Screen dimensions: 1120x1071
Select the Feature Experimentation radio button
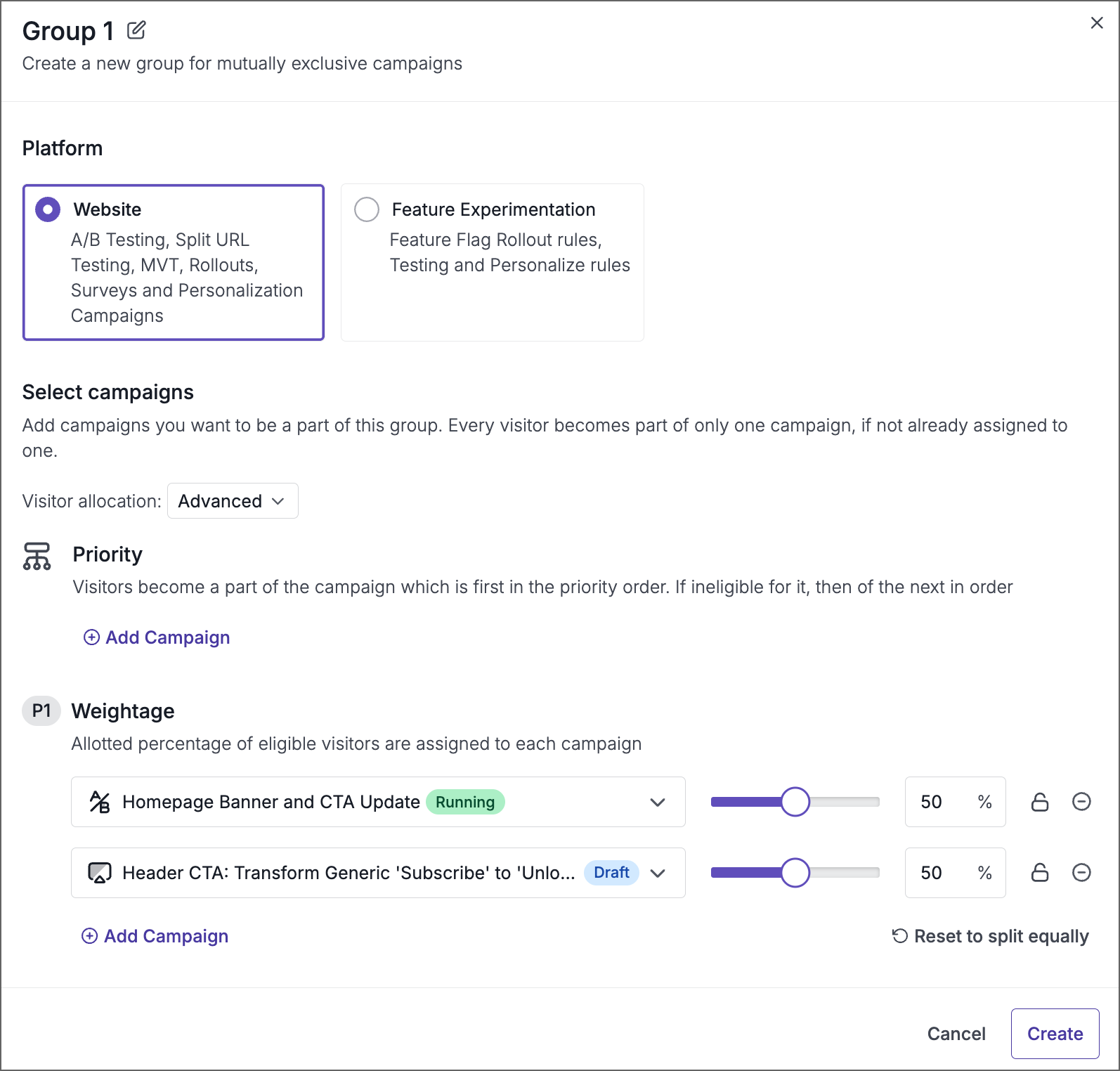tap(367, 209)
